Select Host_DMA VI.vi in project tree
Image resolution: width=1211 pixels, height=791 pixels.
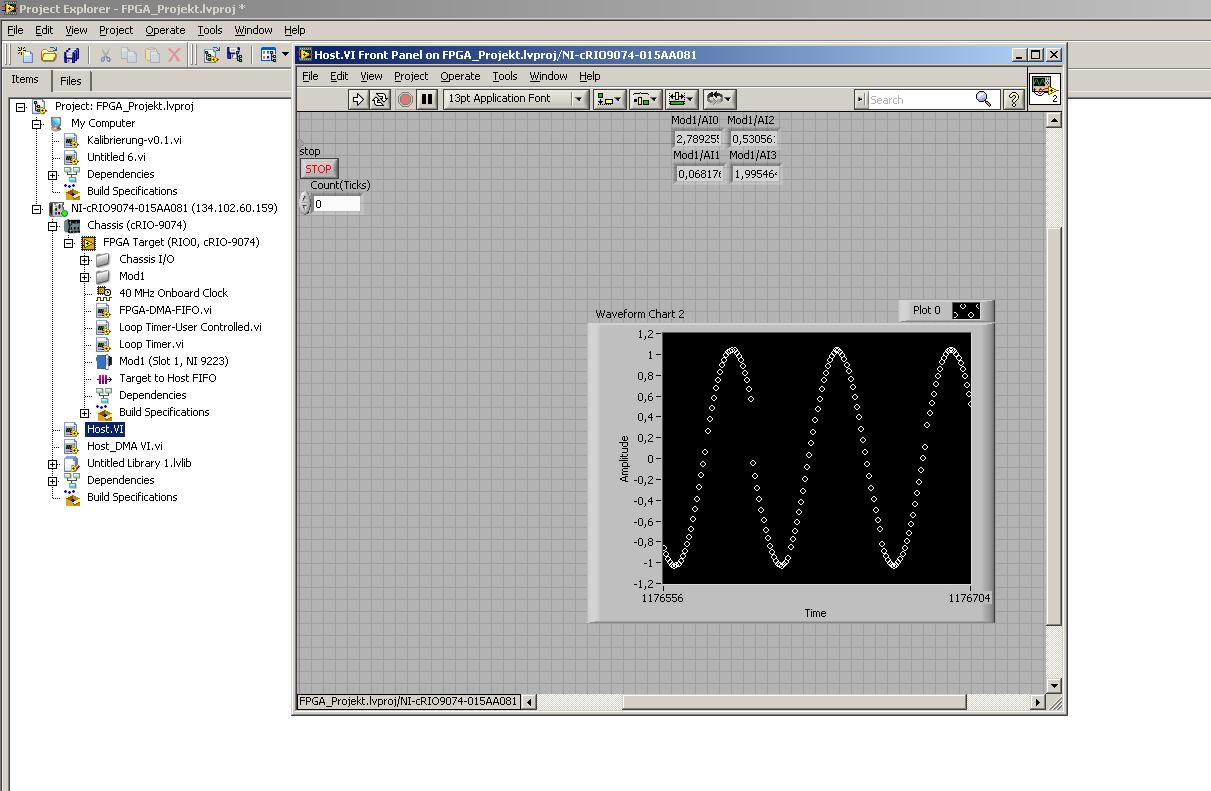click(x=124, y=447)
